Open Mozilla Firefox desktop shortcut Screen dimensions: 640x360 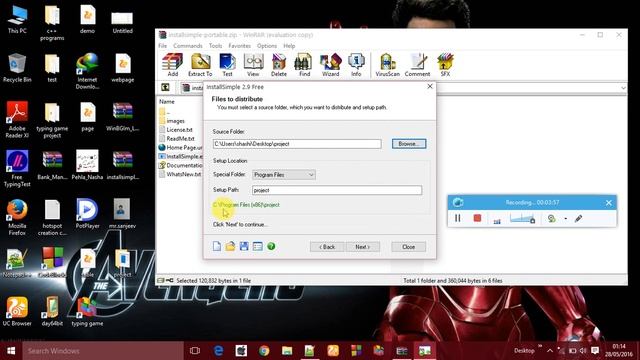pos(17,217)
